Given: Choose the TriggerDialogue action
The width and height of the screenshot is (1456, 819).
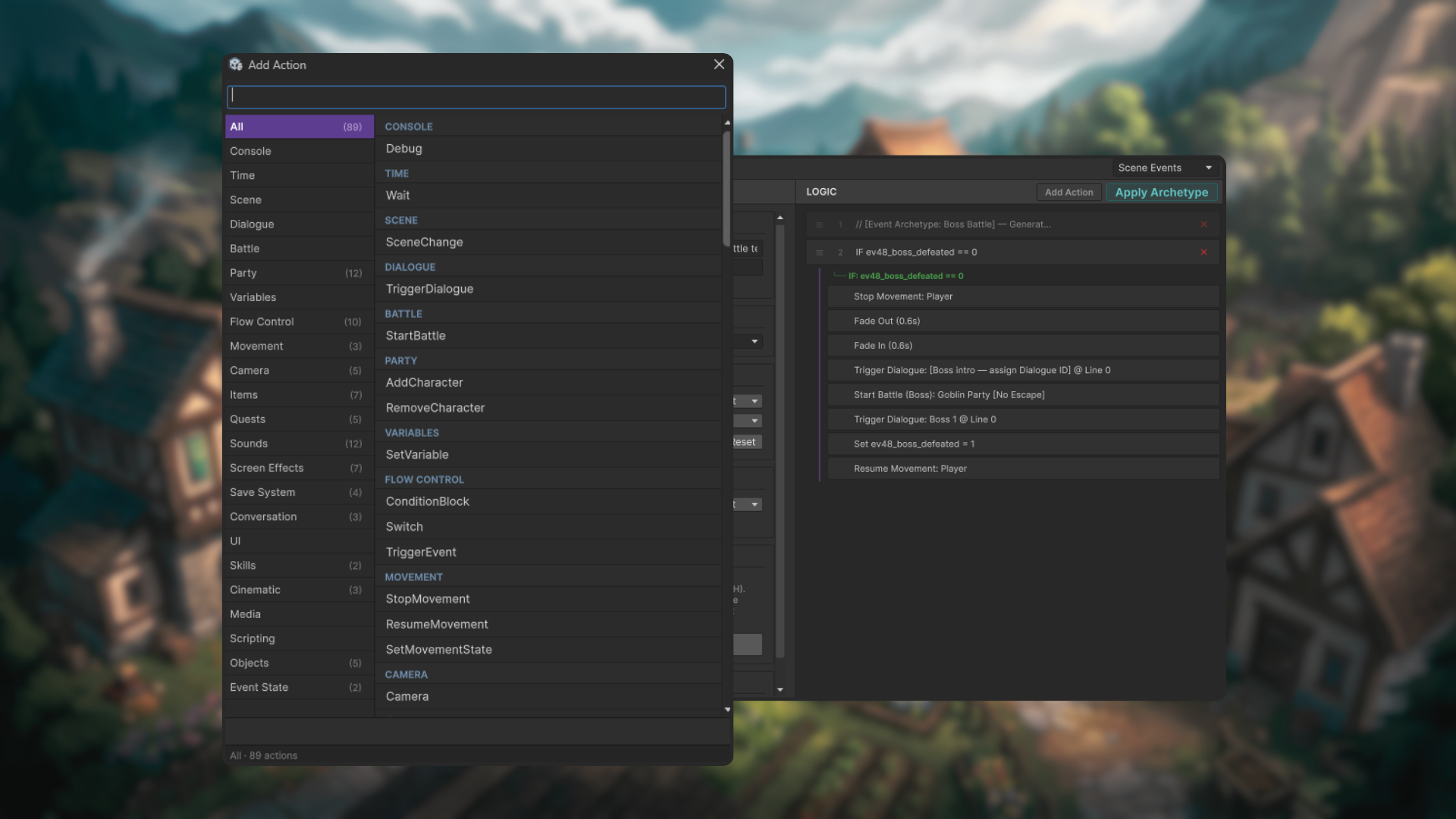Looking at the screenshot, I should pyautogui.click(x=549, y=289).
